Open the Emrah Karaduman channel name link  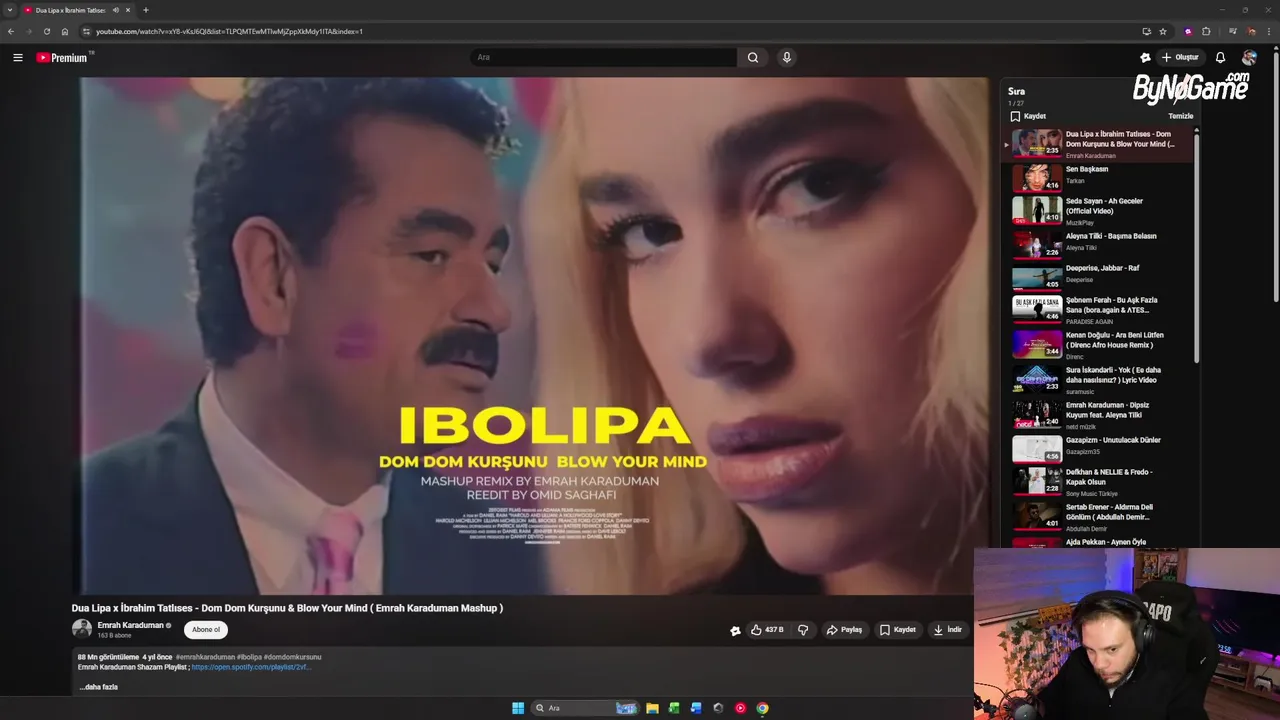tap(130, 625)
